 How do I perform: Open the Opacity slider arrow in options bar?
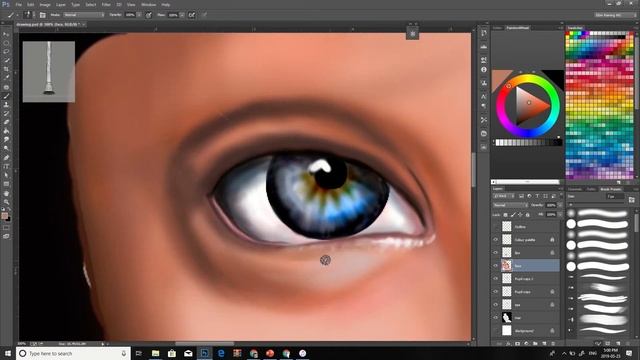coord(139,15)
